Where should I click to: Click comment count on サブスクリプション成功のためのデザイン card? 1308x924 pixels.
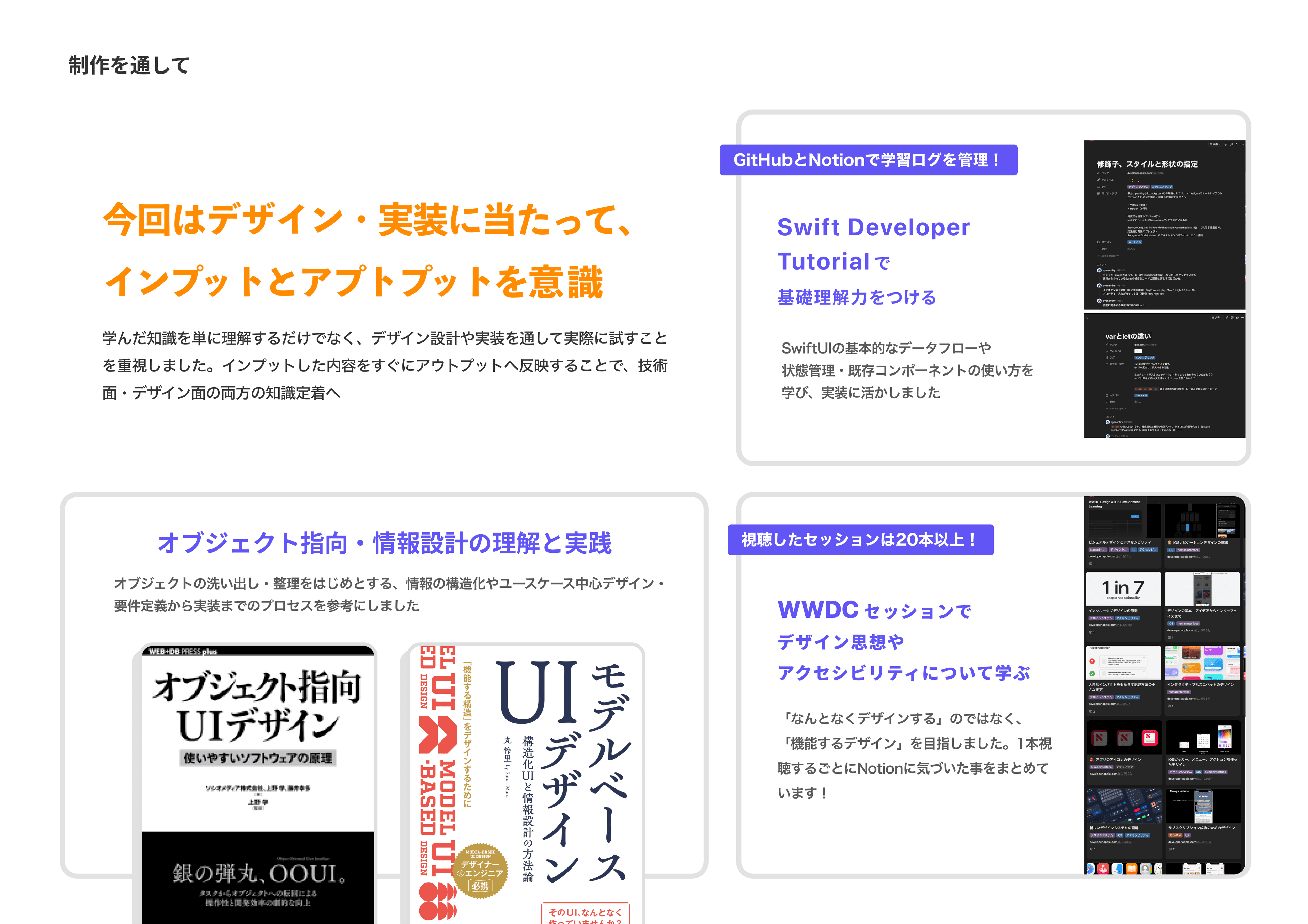coord(1172,849)
